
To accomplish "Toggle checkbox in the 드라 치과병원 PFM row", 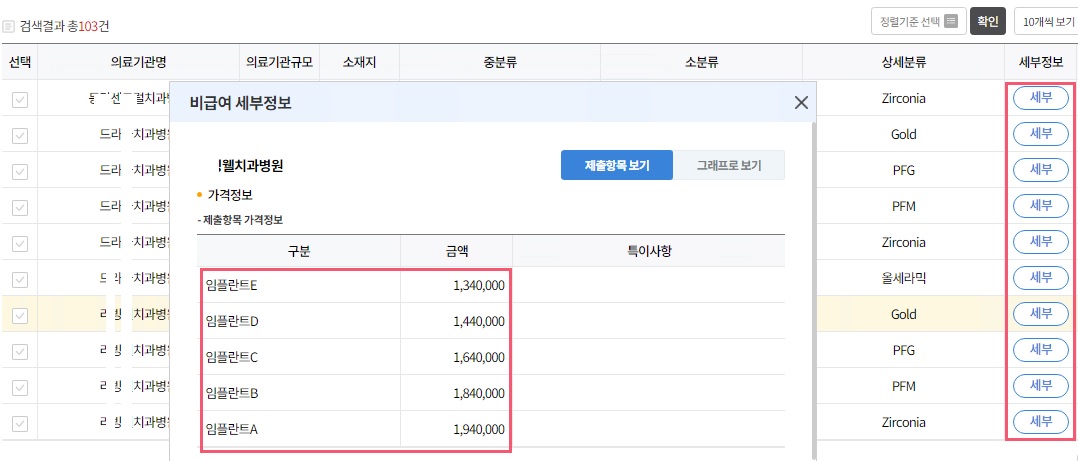I will [x=20, y=207].
